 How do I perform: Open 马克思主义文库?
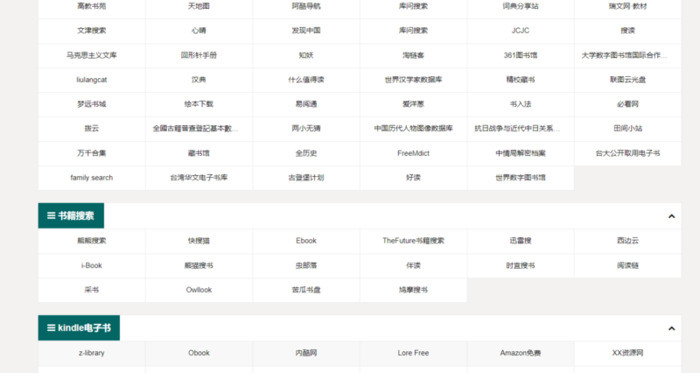point(92,55)
